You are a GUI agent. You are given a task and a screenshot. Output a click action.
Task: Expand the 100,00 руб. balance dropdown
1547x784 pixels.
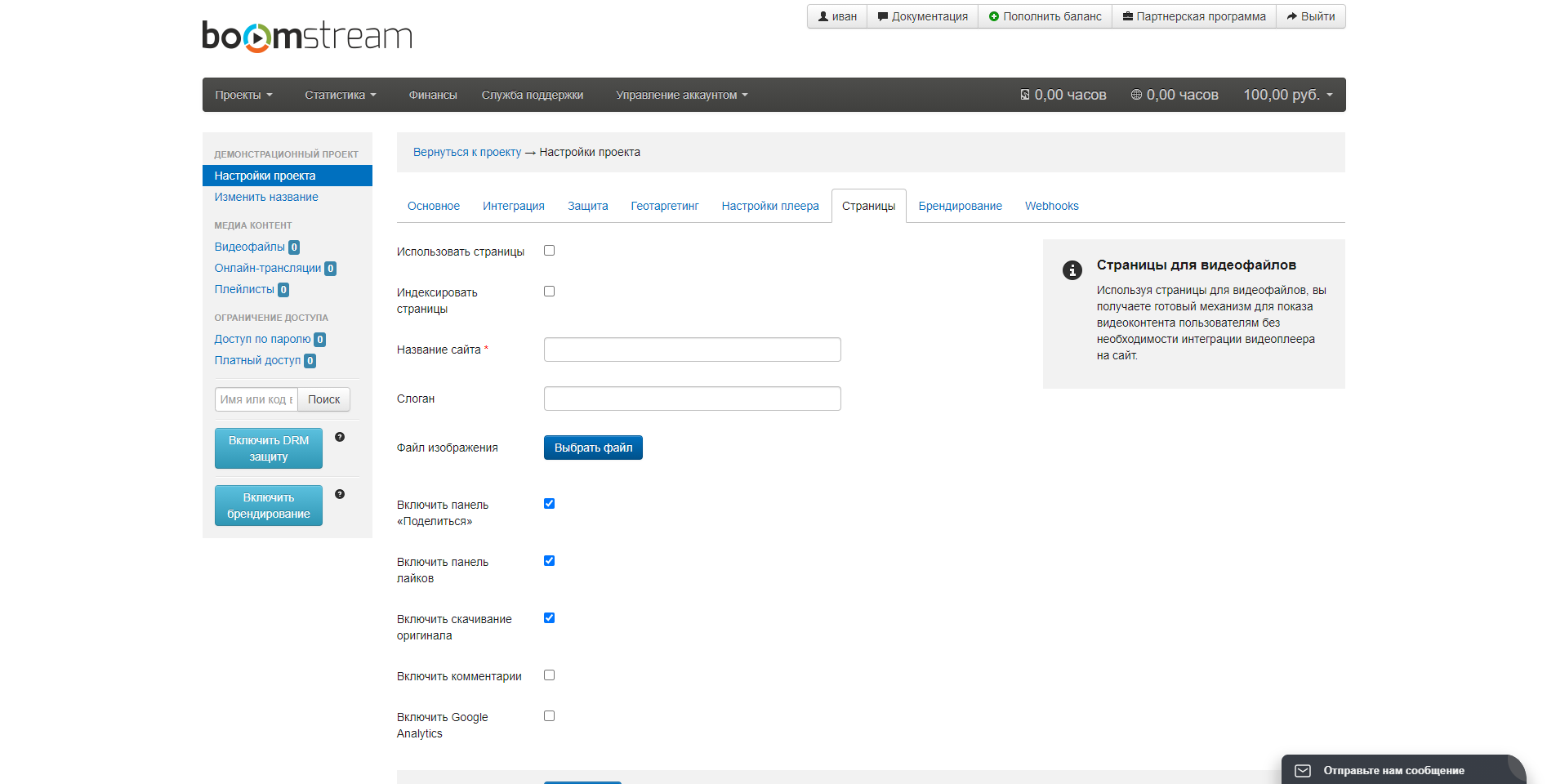coord(1288,95)
